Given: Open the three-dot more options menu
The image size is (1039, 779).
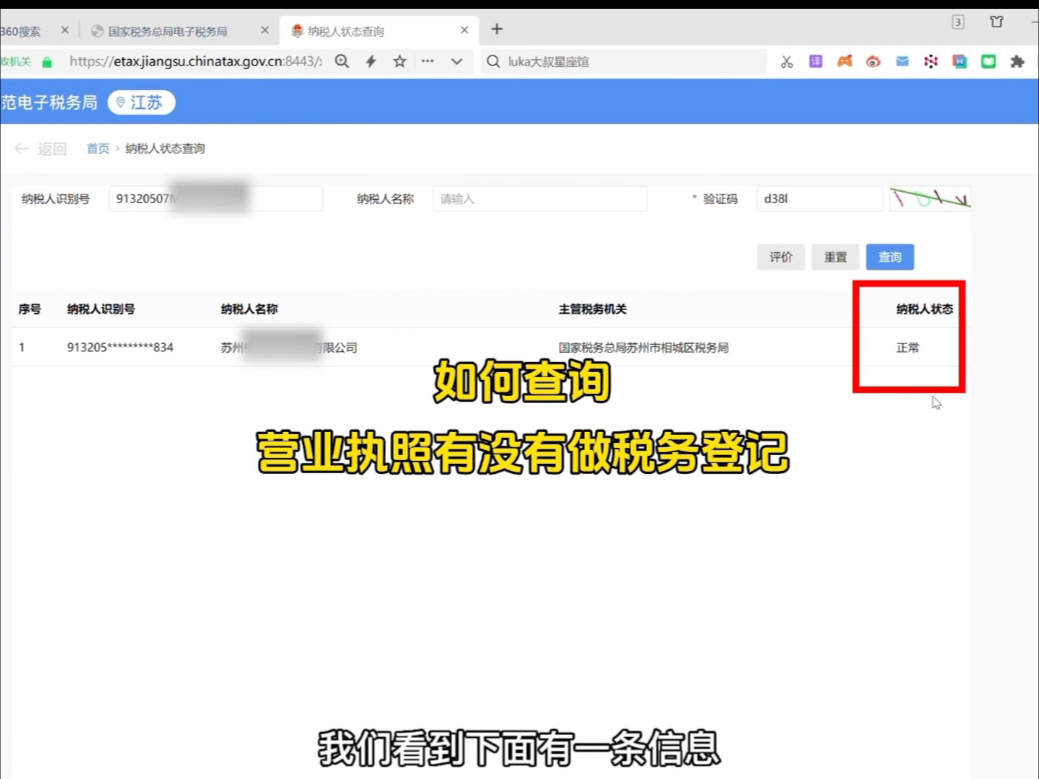Looking at the screenshot, I should (x=427, y=61).
